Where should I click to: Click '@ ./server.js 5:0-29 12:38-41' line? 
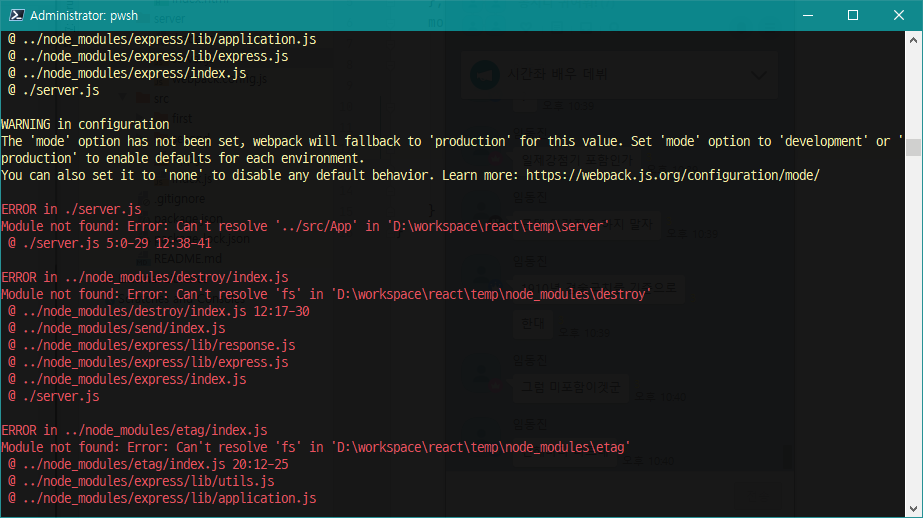109,243
